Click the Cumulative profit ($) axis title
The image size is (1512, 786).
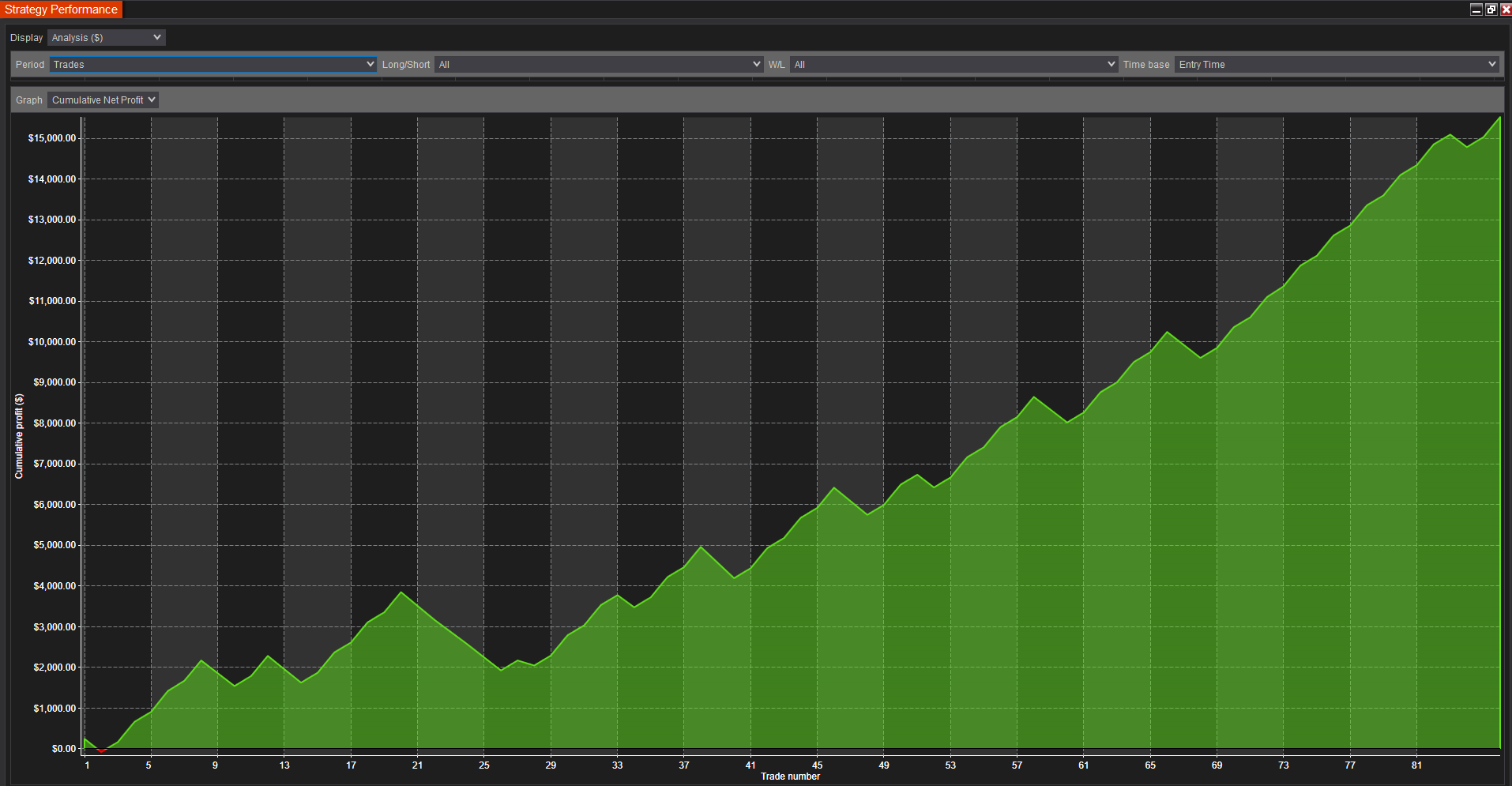click(x=19, y=437)
